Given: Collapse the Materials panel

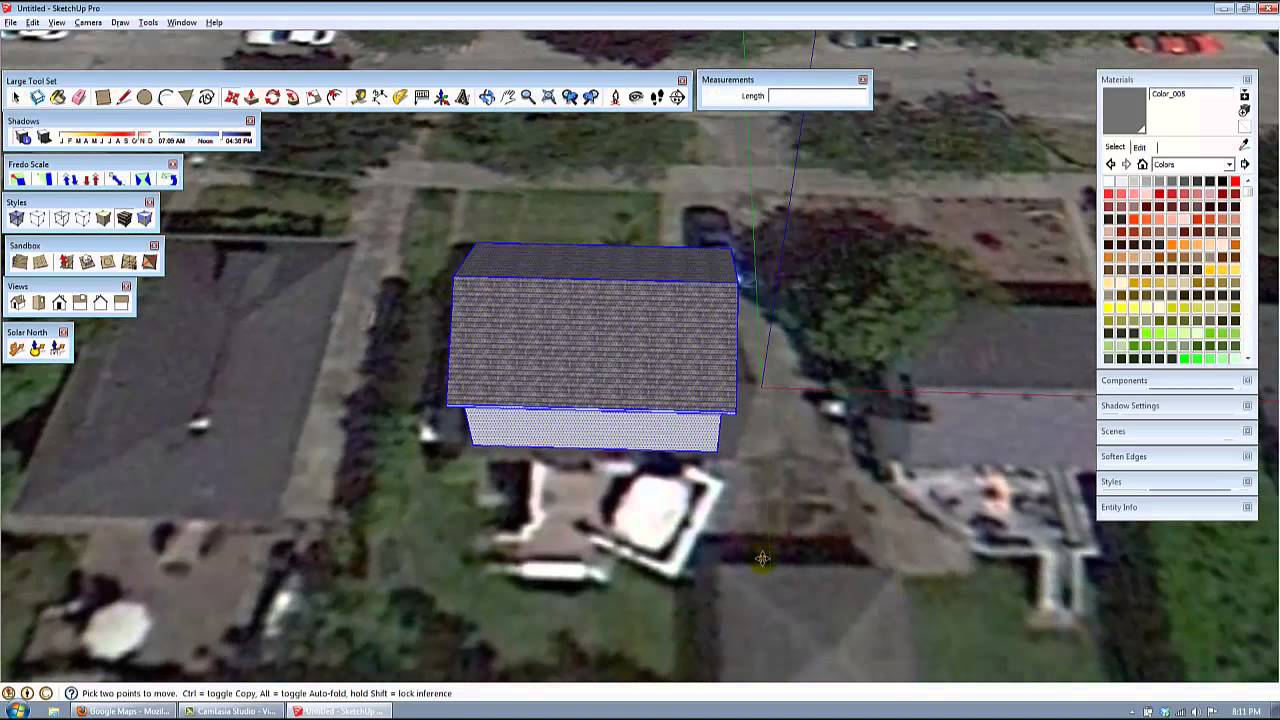Looking at the screenshot, I should (1248, 79).
